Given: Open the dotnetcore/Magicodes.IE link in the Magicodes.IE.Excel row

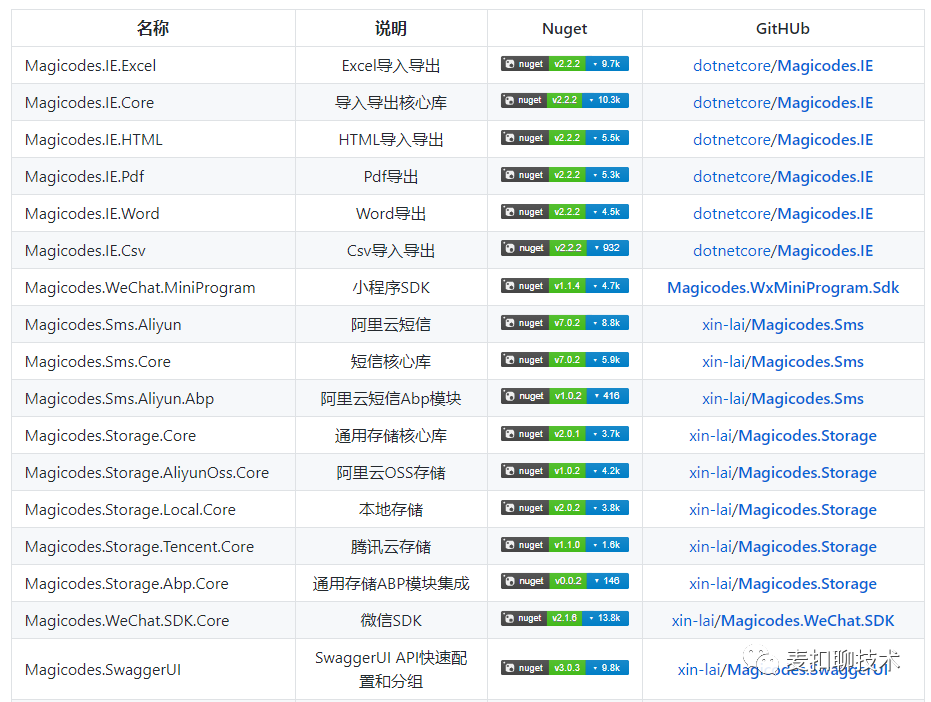Looking at the screenshot, I should 783,65.
